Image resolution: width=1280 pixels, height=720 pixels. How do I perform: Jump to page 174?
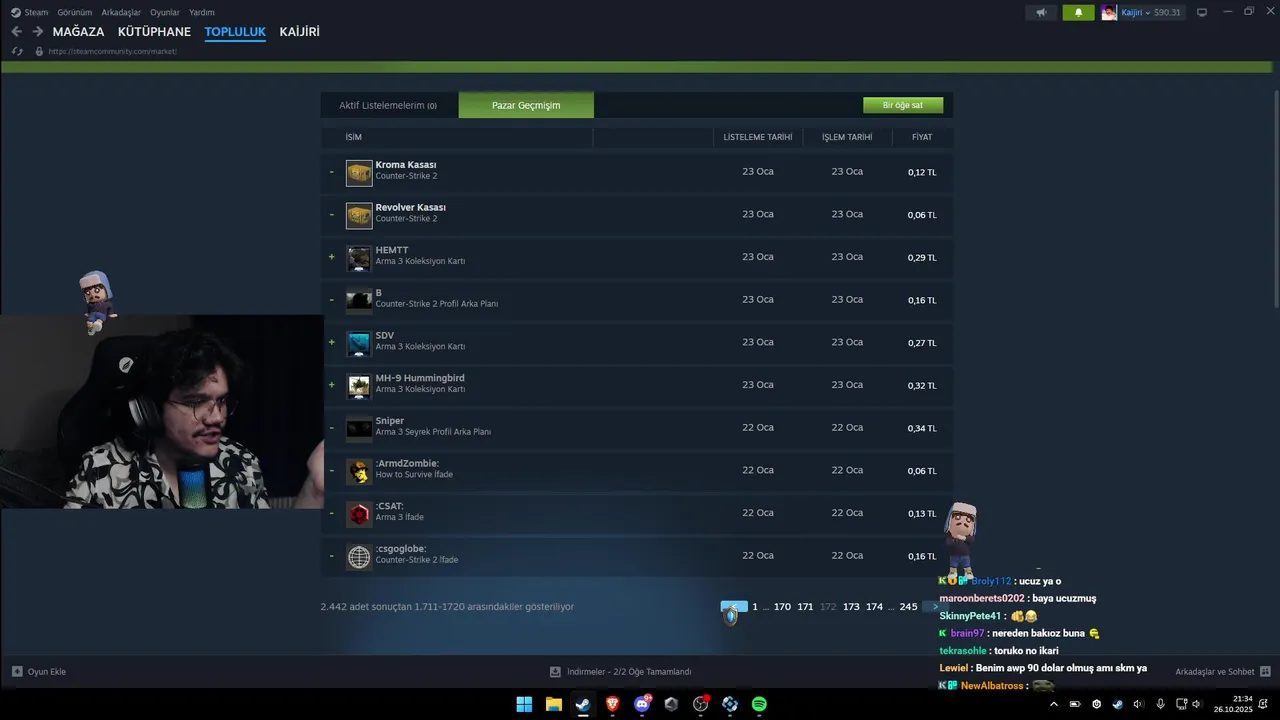point(874,607)
